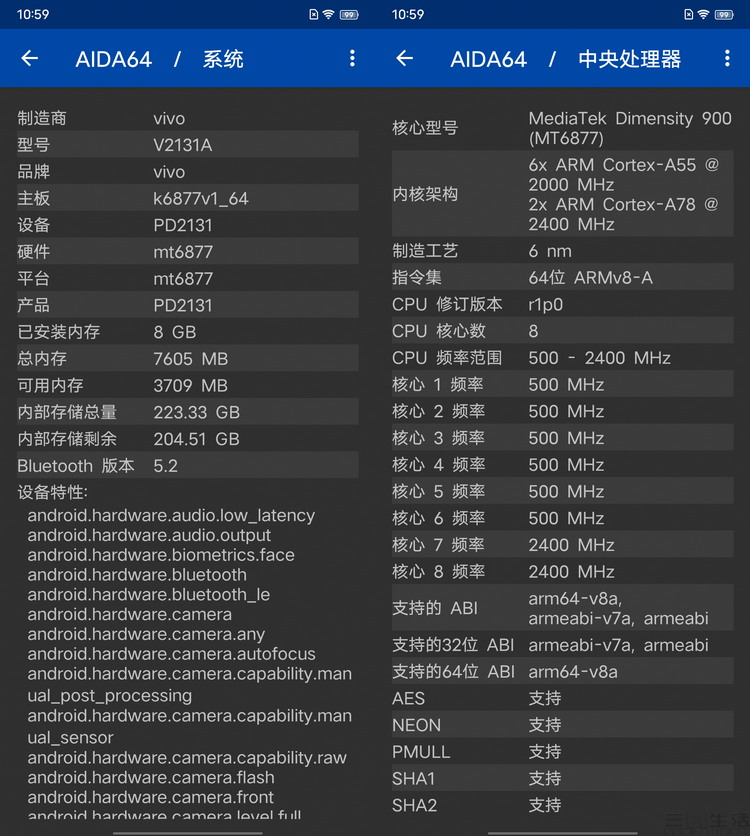Tap the WiFi icon in the left status bar
This screenshot has width=750, height=836.
(329, 14)
